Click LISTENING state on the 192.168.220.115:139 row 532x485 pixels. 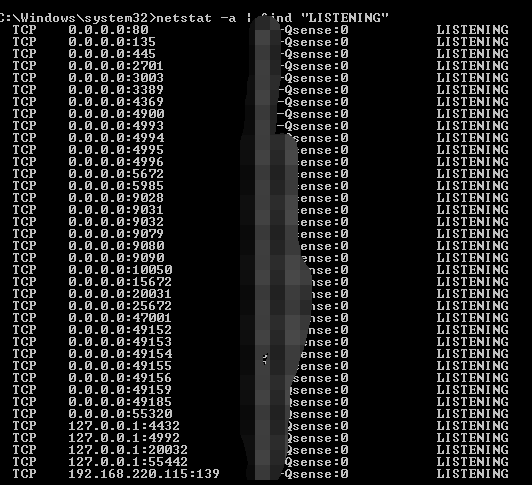pyautogui.click(x=473, y=474)
